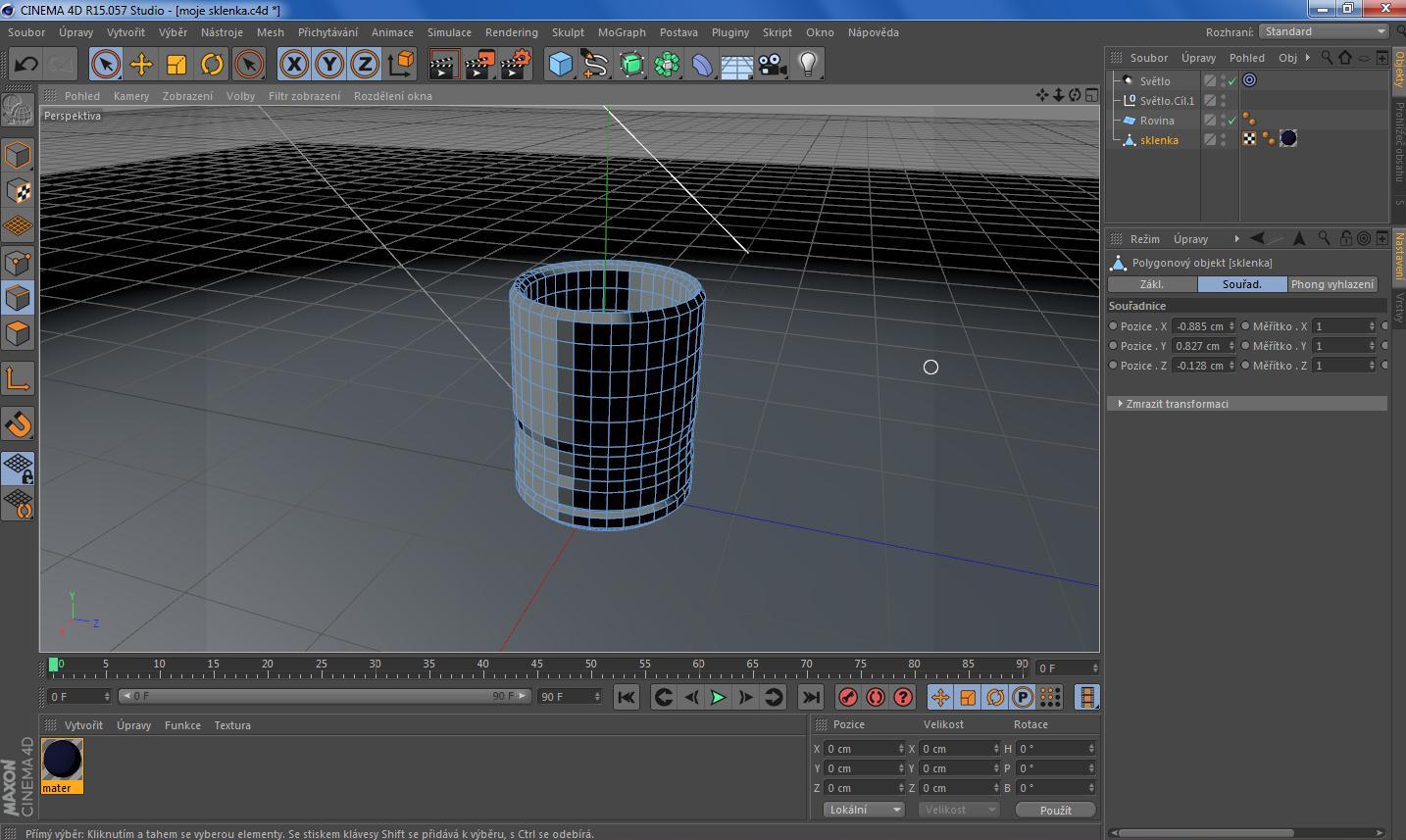Open the Rozhraní Standard layout dropdown
Screen dimensions: 1406x840
coord(1324,31)
